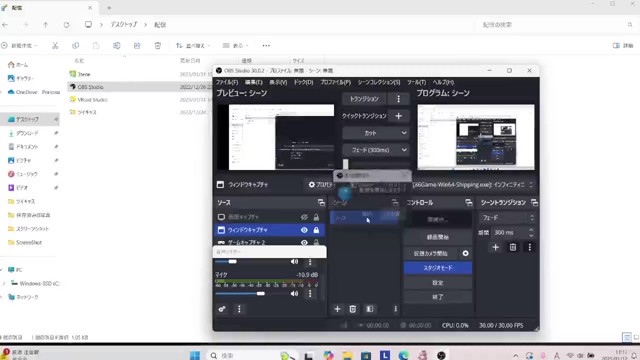The height and width of the screenshot is (360, 640).
Task: Open advanced audio properties gear icon
Action: (x=222, y=309)
